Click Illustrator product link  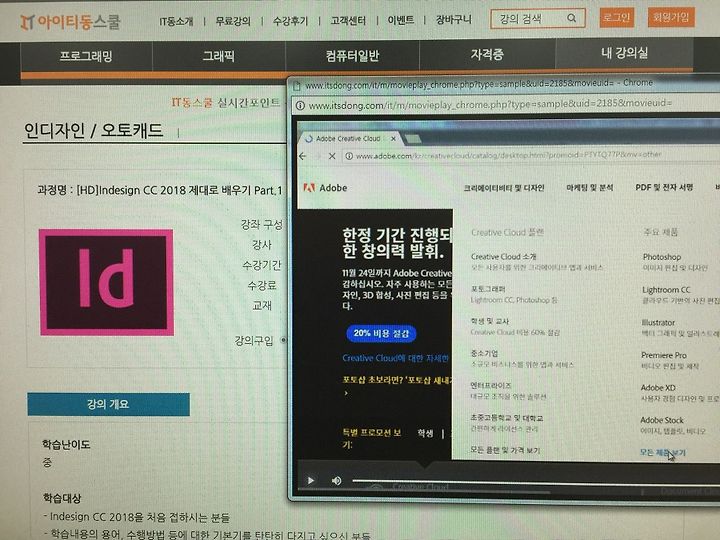point(658,322)
